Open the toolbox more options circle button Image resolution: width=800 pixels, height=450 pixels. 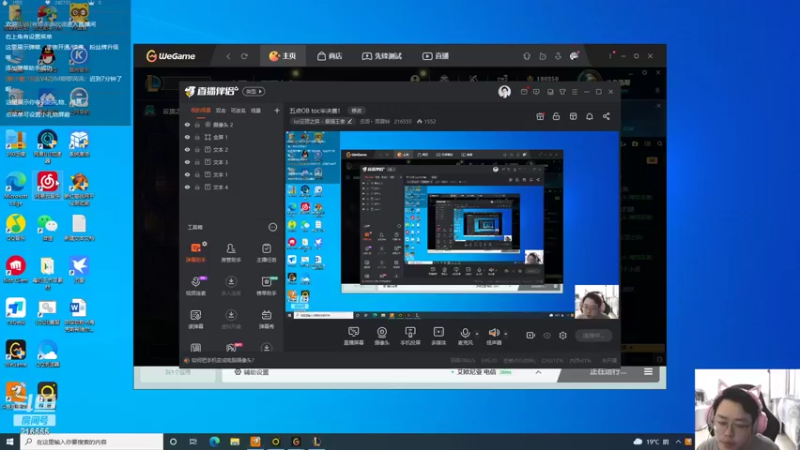coord(272,227)
